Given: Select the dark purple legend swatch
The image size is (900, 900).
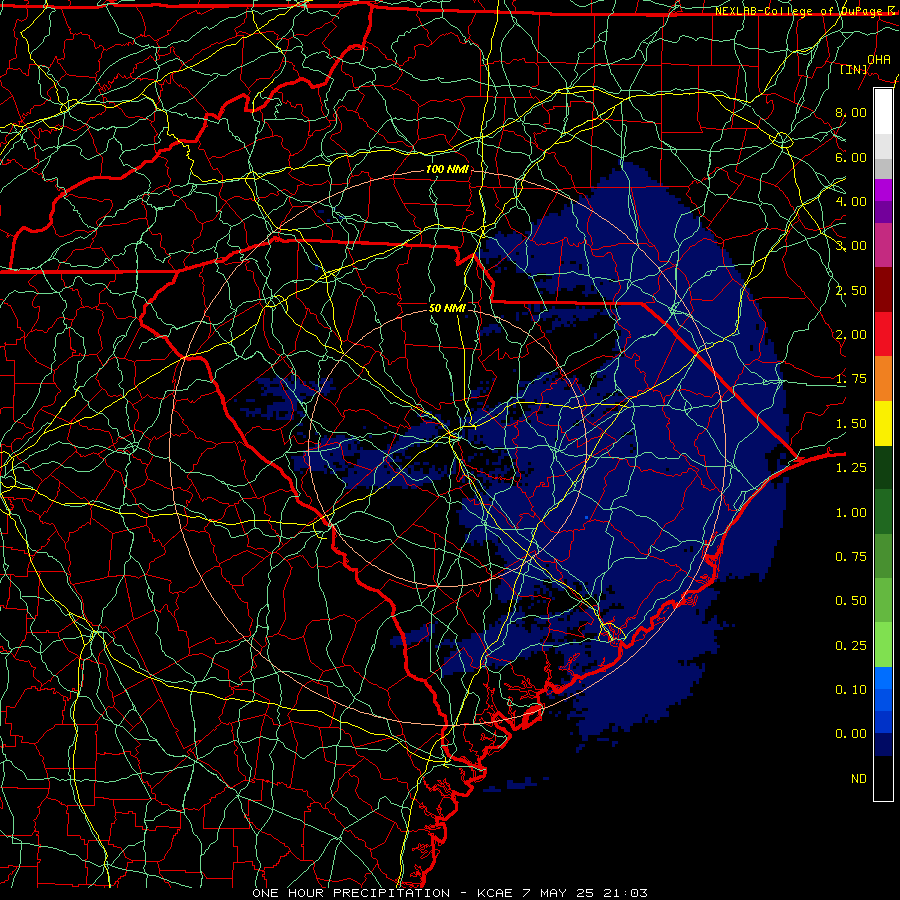Looking at the screenshot, I should point(883,212).
